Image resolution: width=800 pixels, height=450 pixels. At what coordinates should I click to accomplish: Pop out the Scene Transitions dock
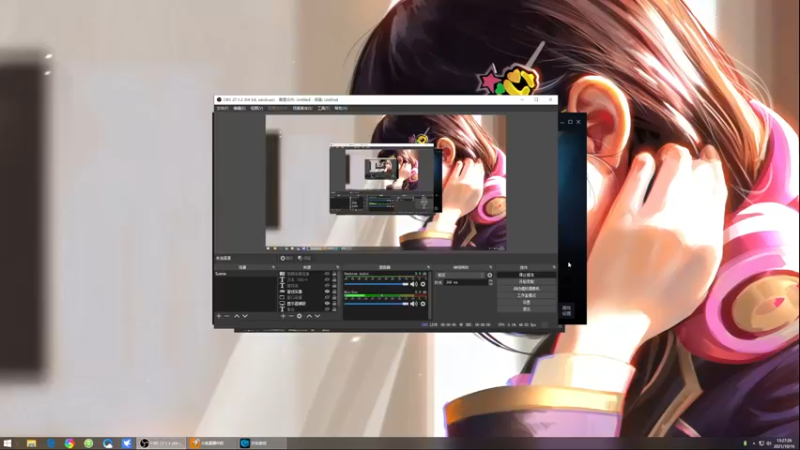pos(491,267)
